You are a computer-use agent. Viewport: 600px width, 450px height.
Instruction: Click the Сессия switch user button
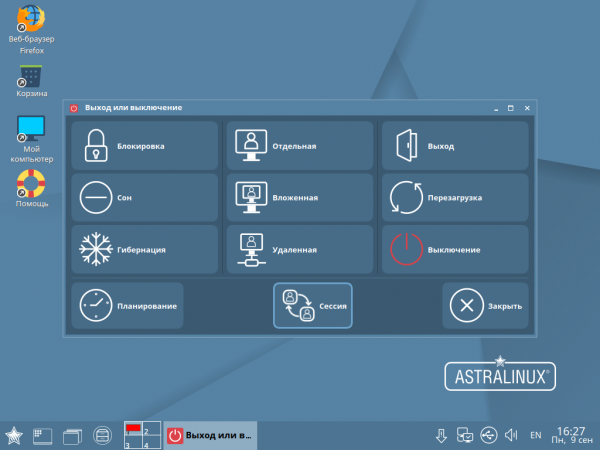(x=312, y=306)
